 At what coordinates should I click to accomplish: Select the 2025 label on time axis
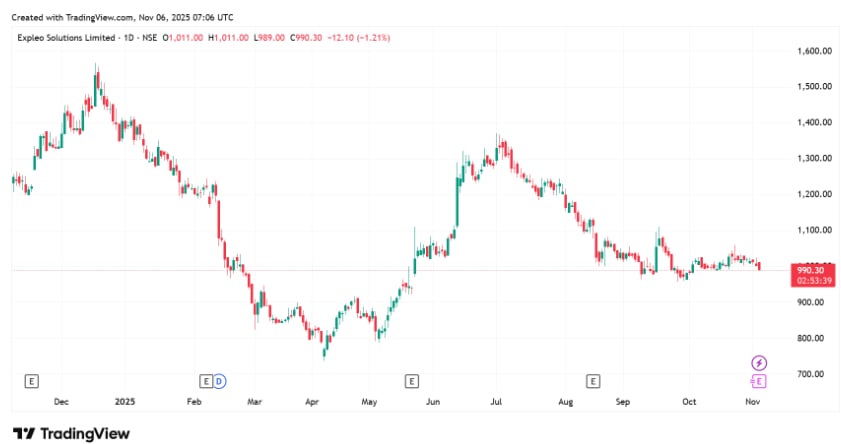tap(125, 402)
